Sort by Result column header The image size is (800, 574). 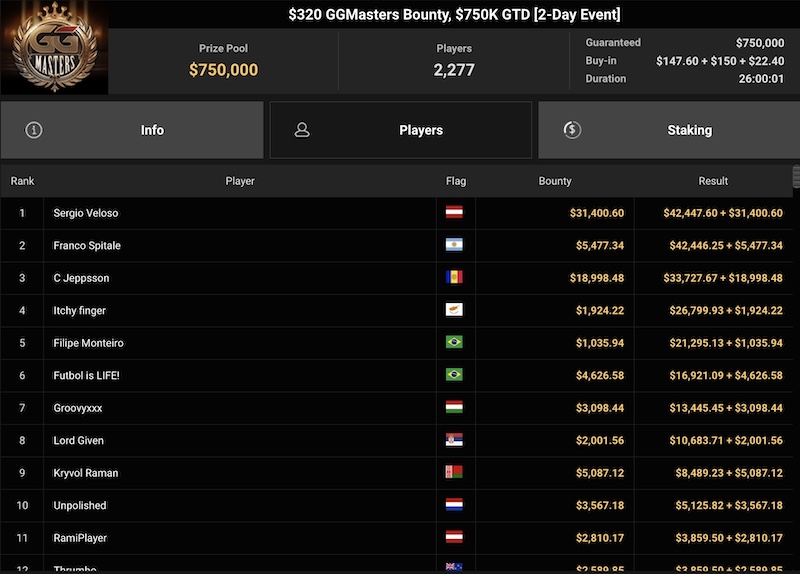713,181
